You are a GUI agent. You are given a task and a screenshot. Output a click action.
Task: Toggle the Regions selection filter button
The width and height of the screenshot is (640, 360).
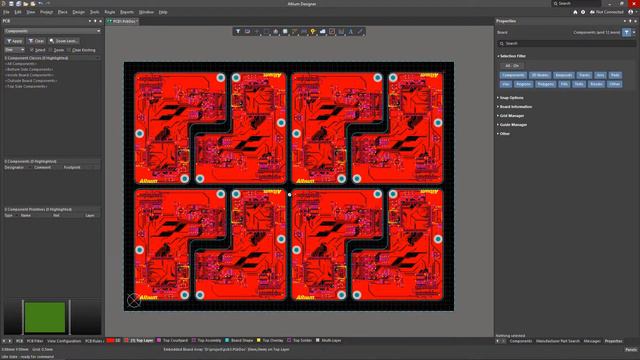(x=523, y=84)
